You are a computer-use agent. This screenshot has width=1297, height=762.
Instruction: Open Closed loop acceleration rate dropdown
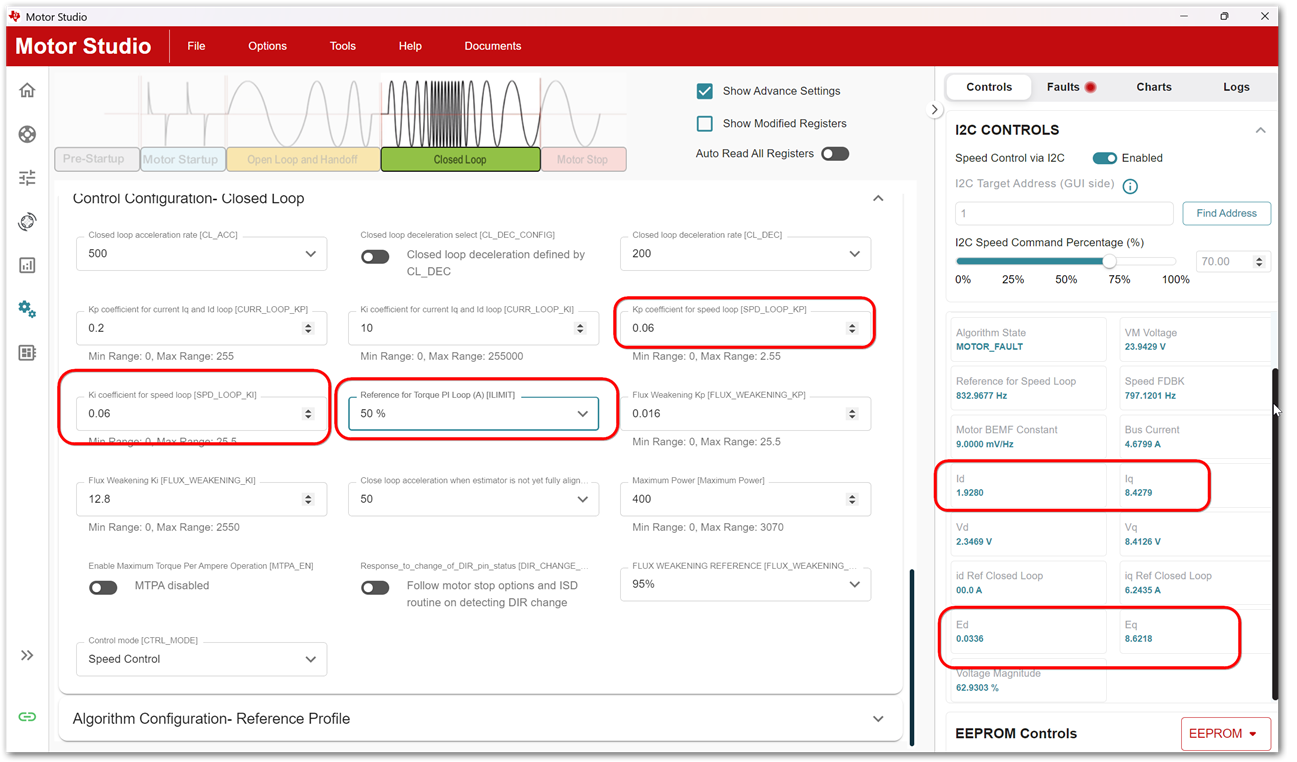coord(201,254)
